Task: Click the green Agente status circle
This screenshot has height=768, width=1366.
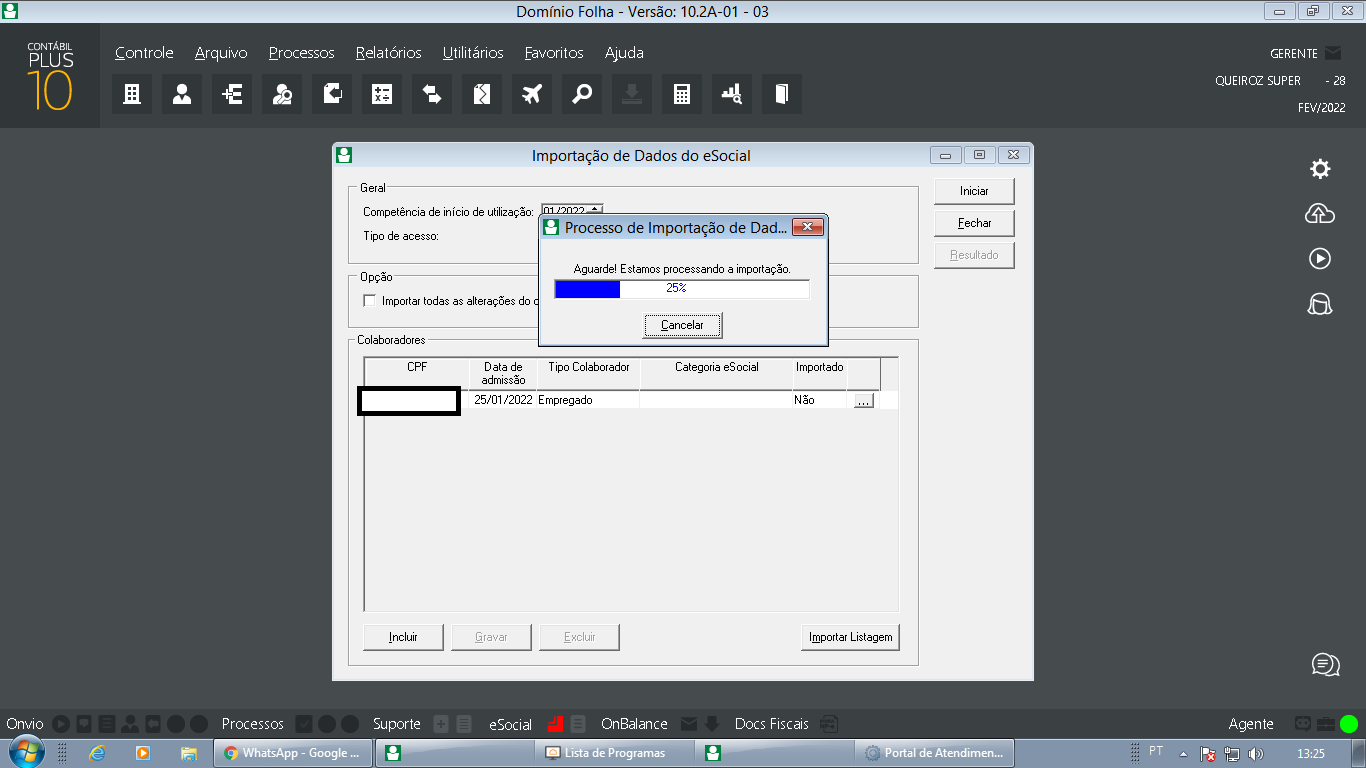Action: pyautogui.click(x=1349, y=724)
